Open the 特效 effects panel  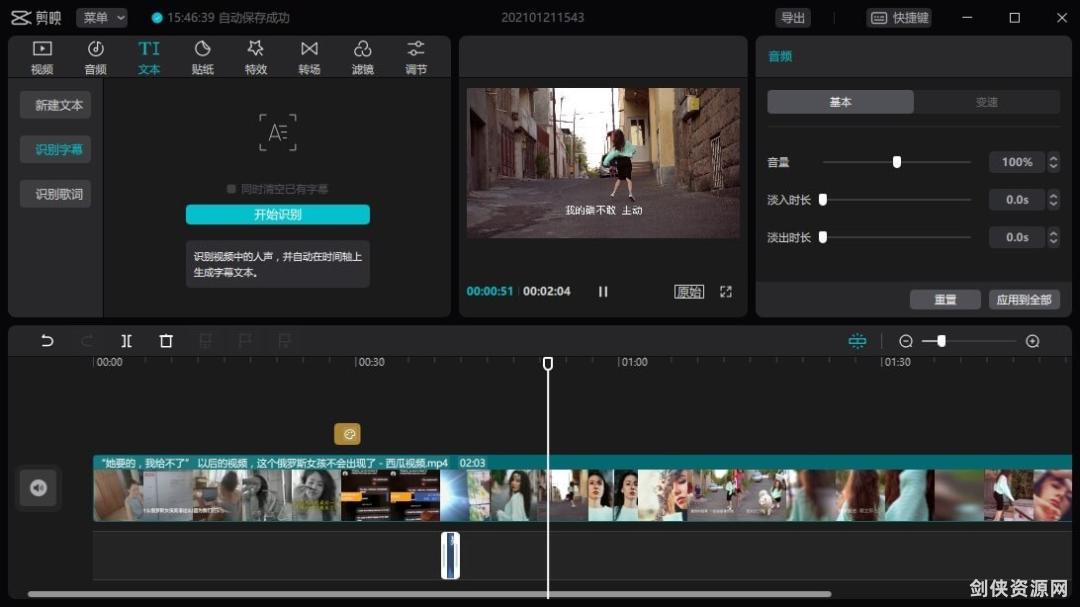point(256,57)
